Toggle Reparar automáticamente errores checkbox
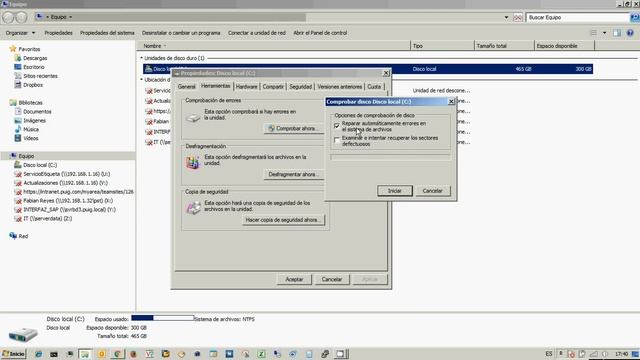The height and width of the screenshot is (360, 640). coord(337,126)
